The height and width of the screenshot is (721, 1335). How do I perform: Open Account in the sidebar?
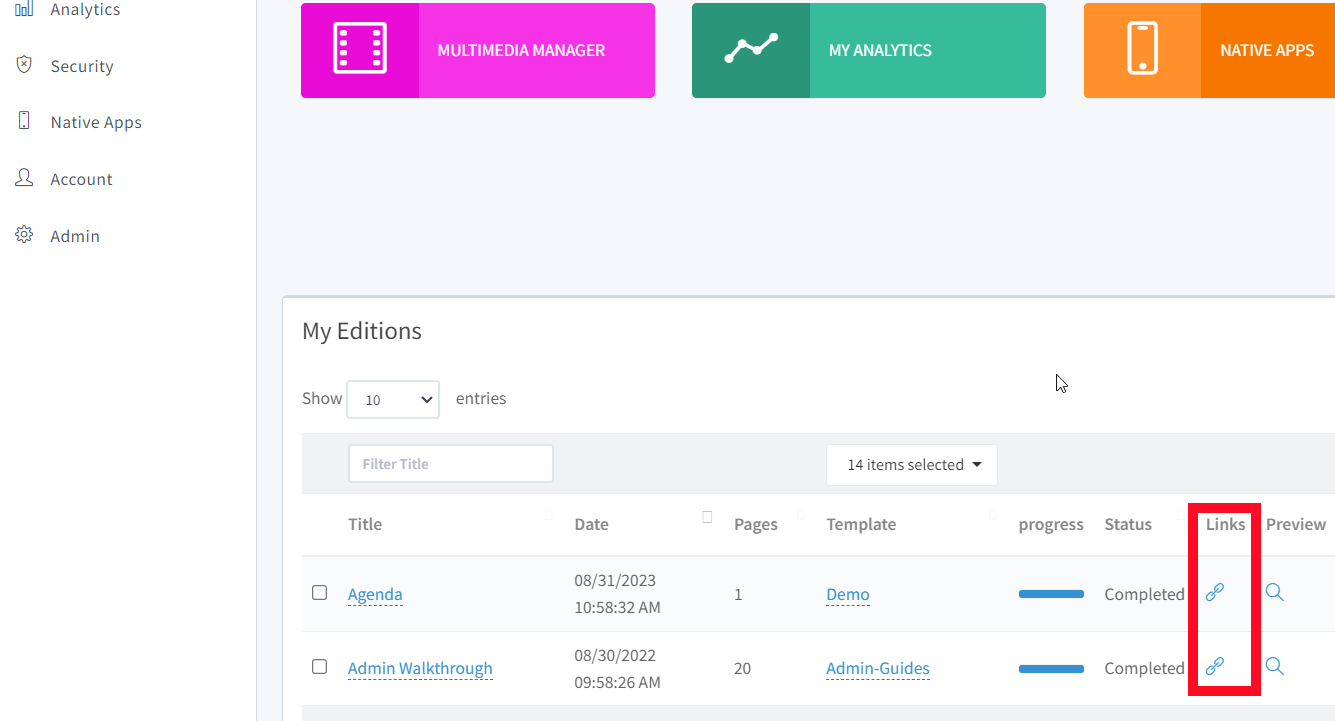81,179
